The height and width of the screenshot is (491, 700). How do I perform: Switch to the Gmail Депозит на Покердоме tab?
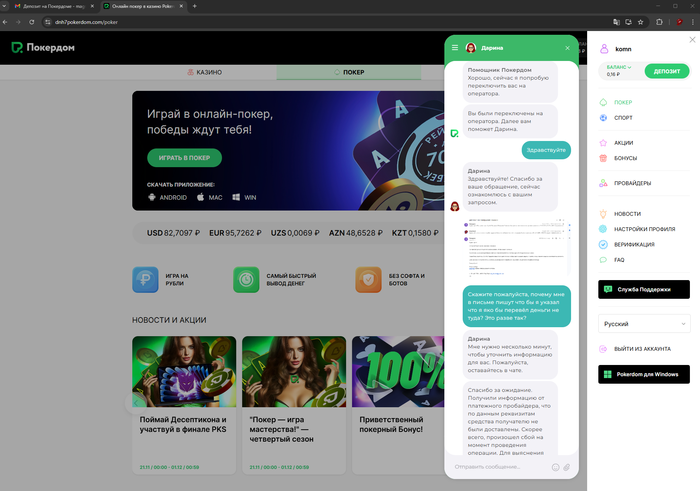point(54,6)
